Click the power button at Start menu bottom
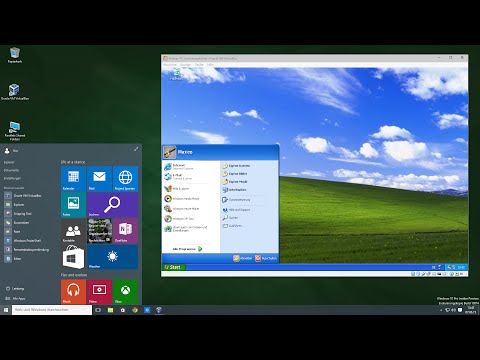The height and width of the screenshot is (360, 480). point(15,289)
